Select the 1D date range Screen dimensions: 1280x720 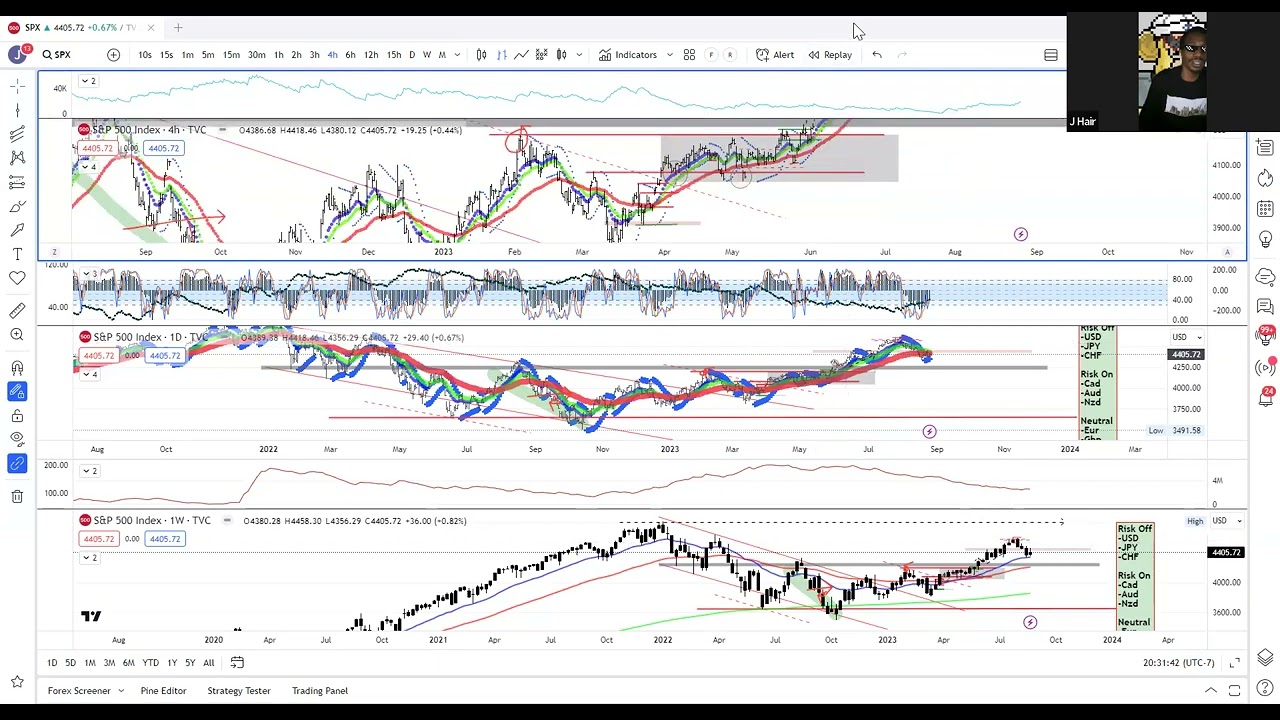[52, 663]
